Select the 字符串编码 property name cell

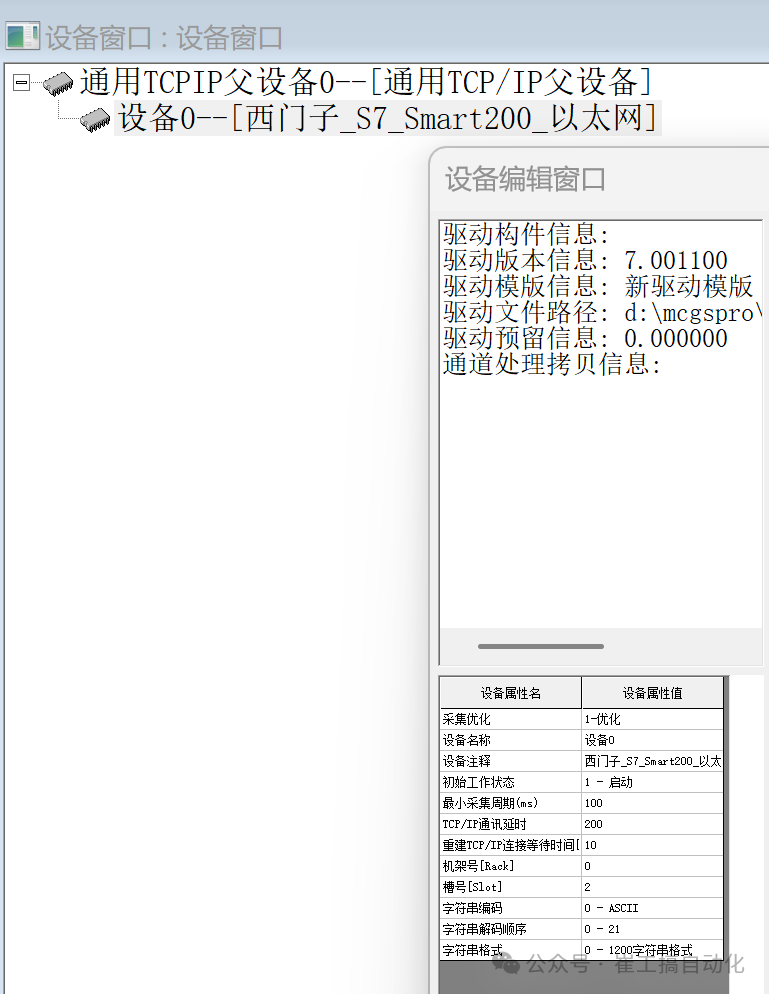(x=510, y=907)
